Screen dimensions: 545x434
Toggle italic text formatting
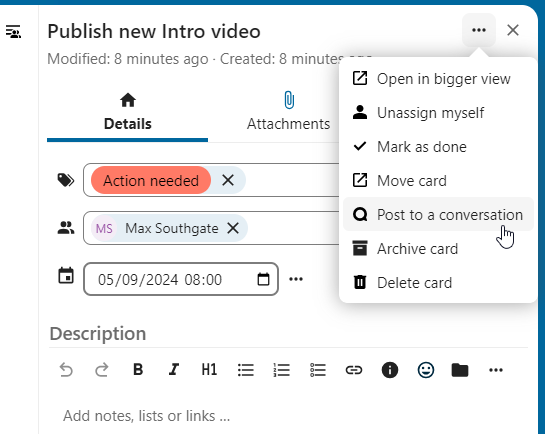174,370
